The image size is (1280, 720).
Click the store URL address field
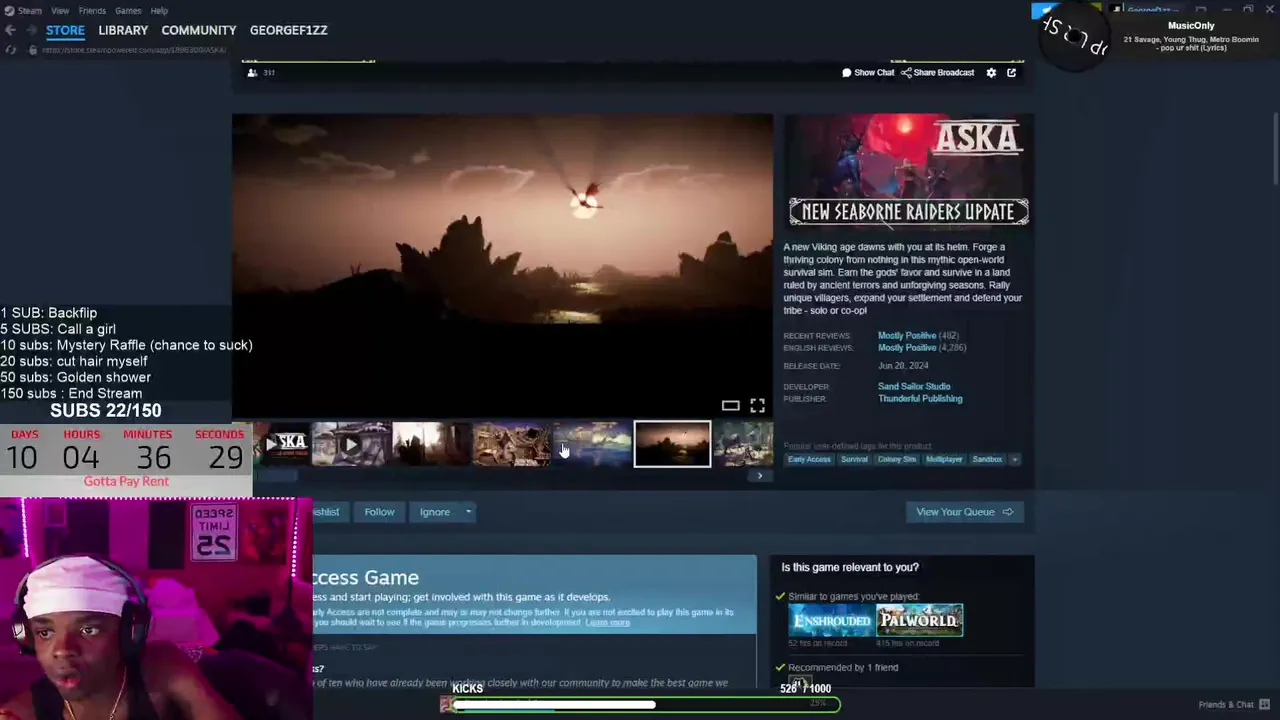click(x=134, y=50)
